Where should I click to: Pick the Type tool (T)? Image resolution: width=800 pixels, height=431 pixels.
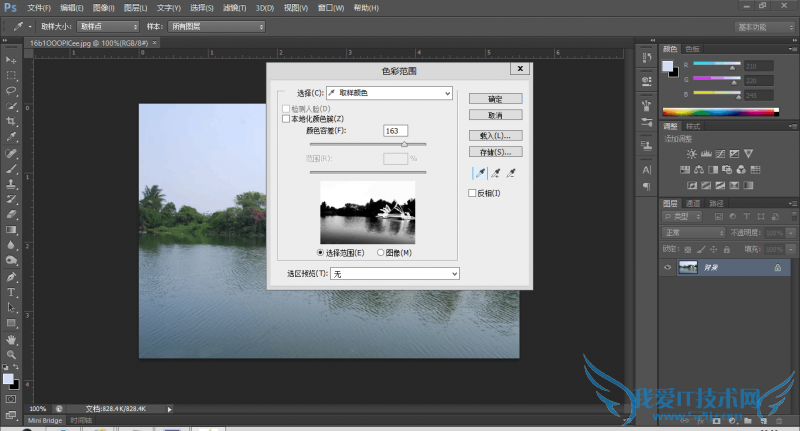(x=12, y=292)
